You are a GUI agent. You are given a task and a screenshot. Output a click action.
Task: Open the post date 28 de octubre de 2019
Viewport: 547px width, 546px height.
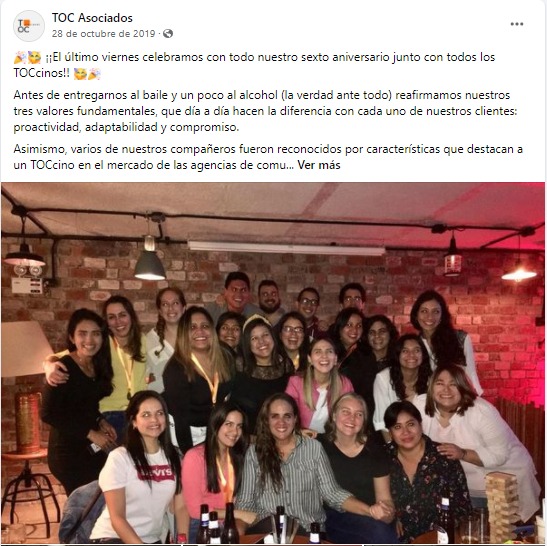click(104, 33)
